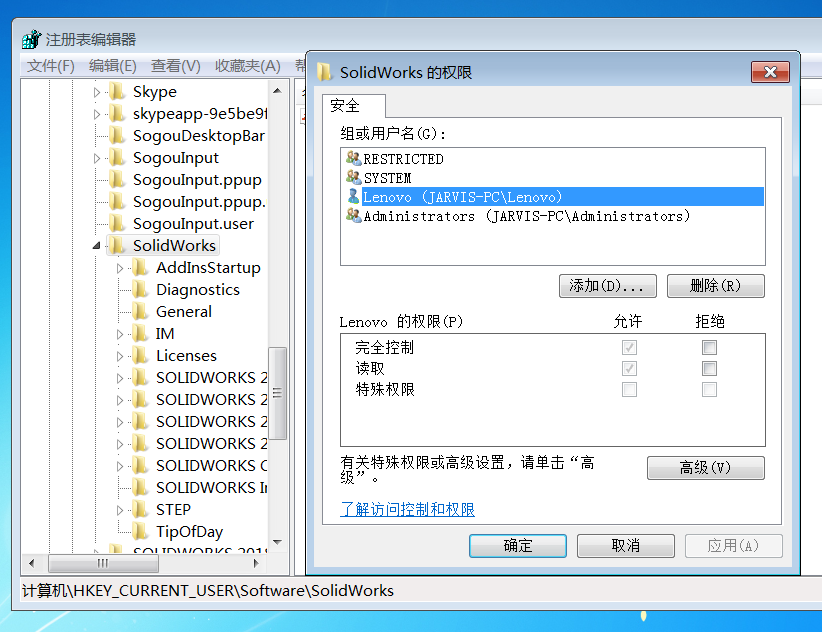Select RESTRICTED in the user list
Viewport: 822px width, 632px height.
tap(403, 159)
